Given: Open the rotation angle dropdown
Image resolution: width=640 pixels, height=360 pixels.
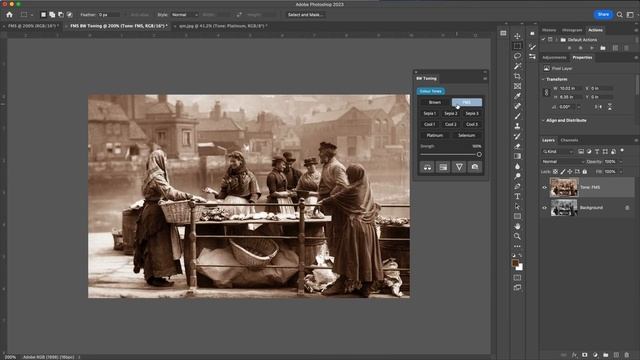Looking at the screenshot, I should tap(578, 107).
